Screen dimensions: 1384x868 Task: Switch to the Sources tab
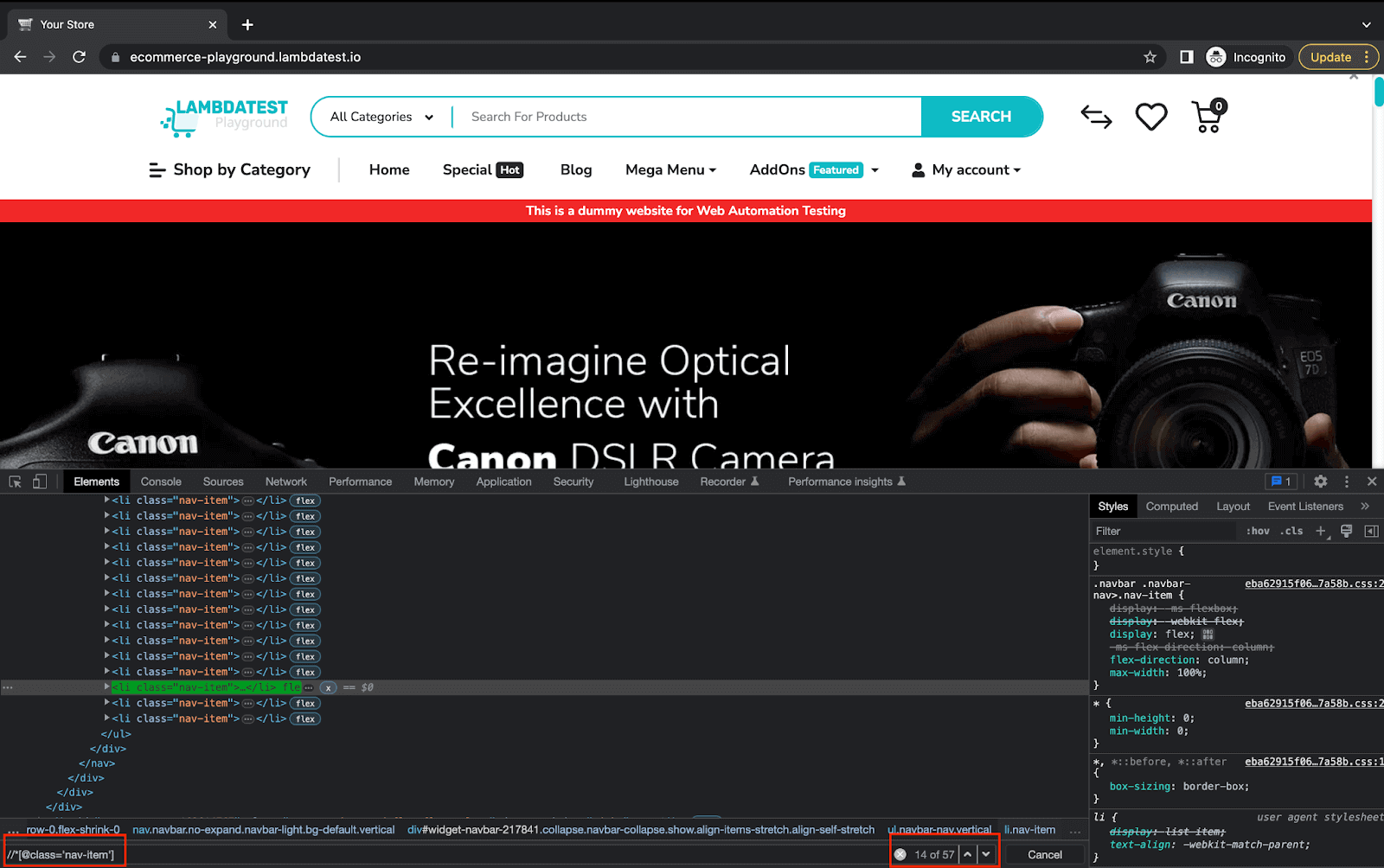223,482
